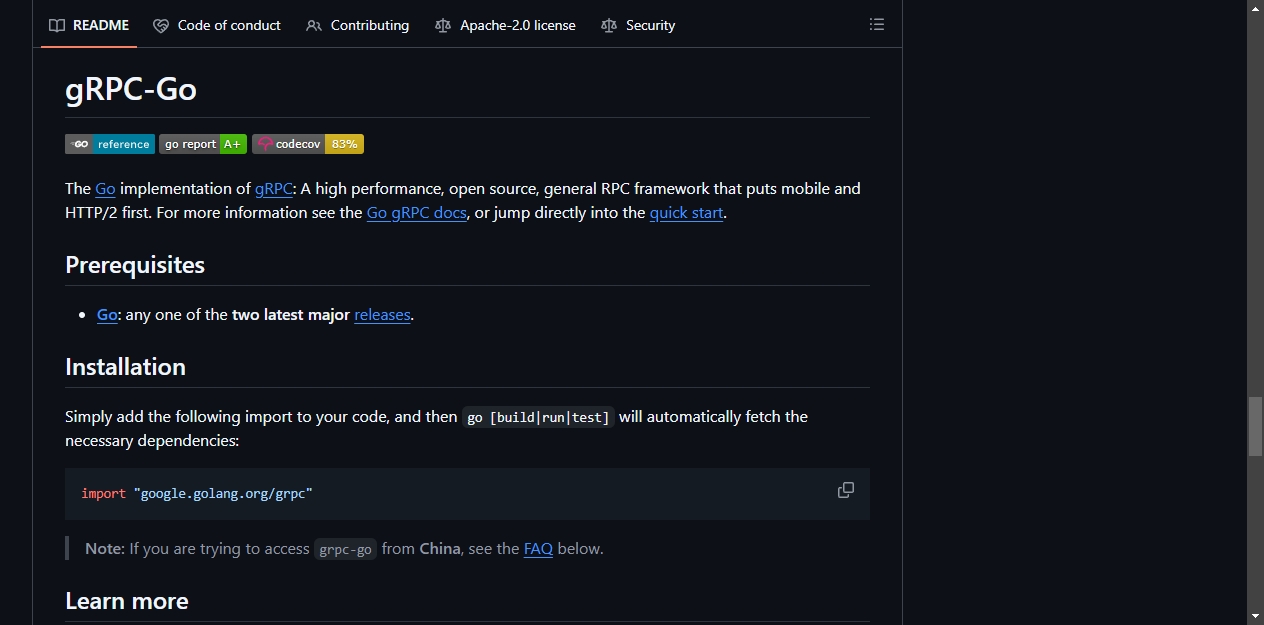Click the grpc-go inline code in note
1264x625 pixels.
pos(345,549)
